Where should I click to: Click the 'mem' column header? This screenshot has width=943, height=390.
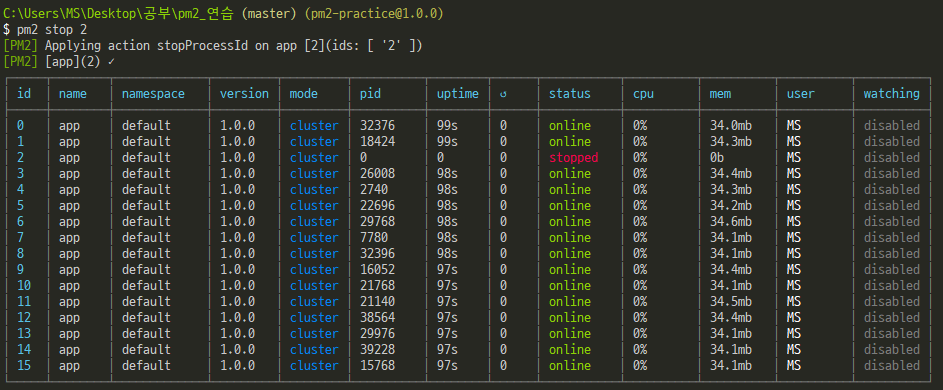720,94
